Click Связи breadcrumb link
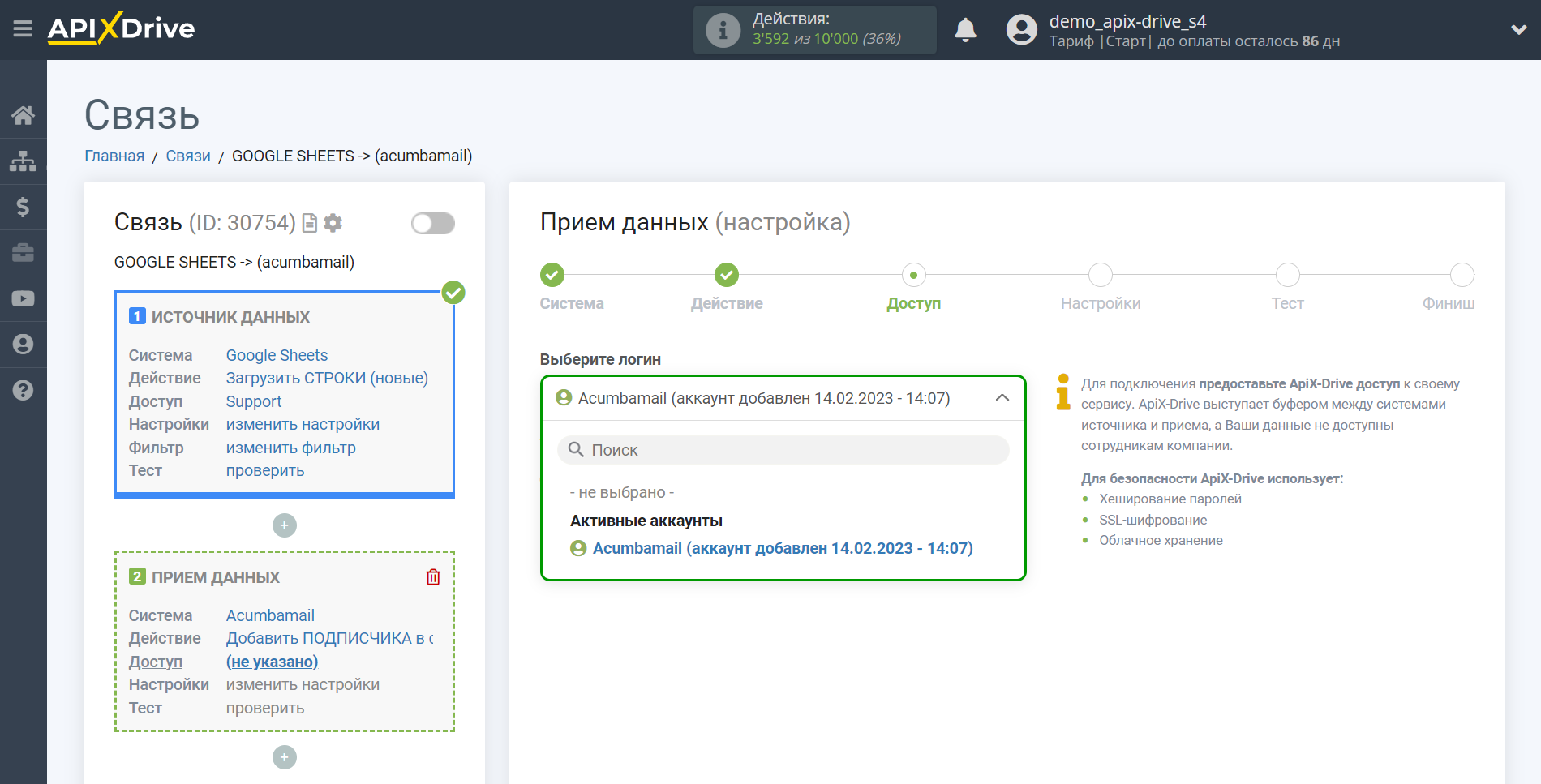This screenshot has height=784, width=1541. coord(188,156)
